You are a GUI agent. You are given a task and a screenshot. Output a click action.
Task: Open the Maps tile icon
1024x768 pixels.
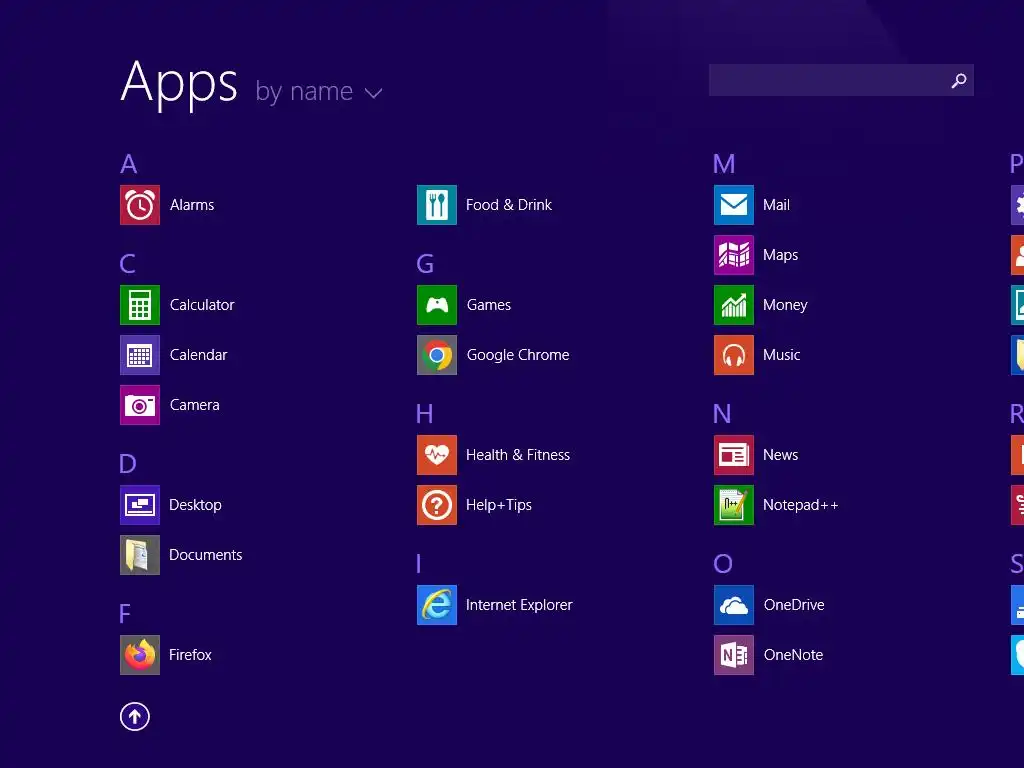coord(734,255)
